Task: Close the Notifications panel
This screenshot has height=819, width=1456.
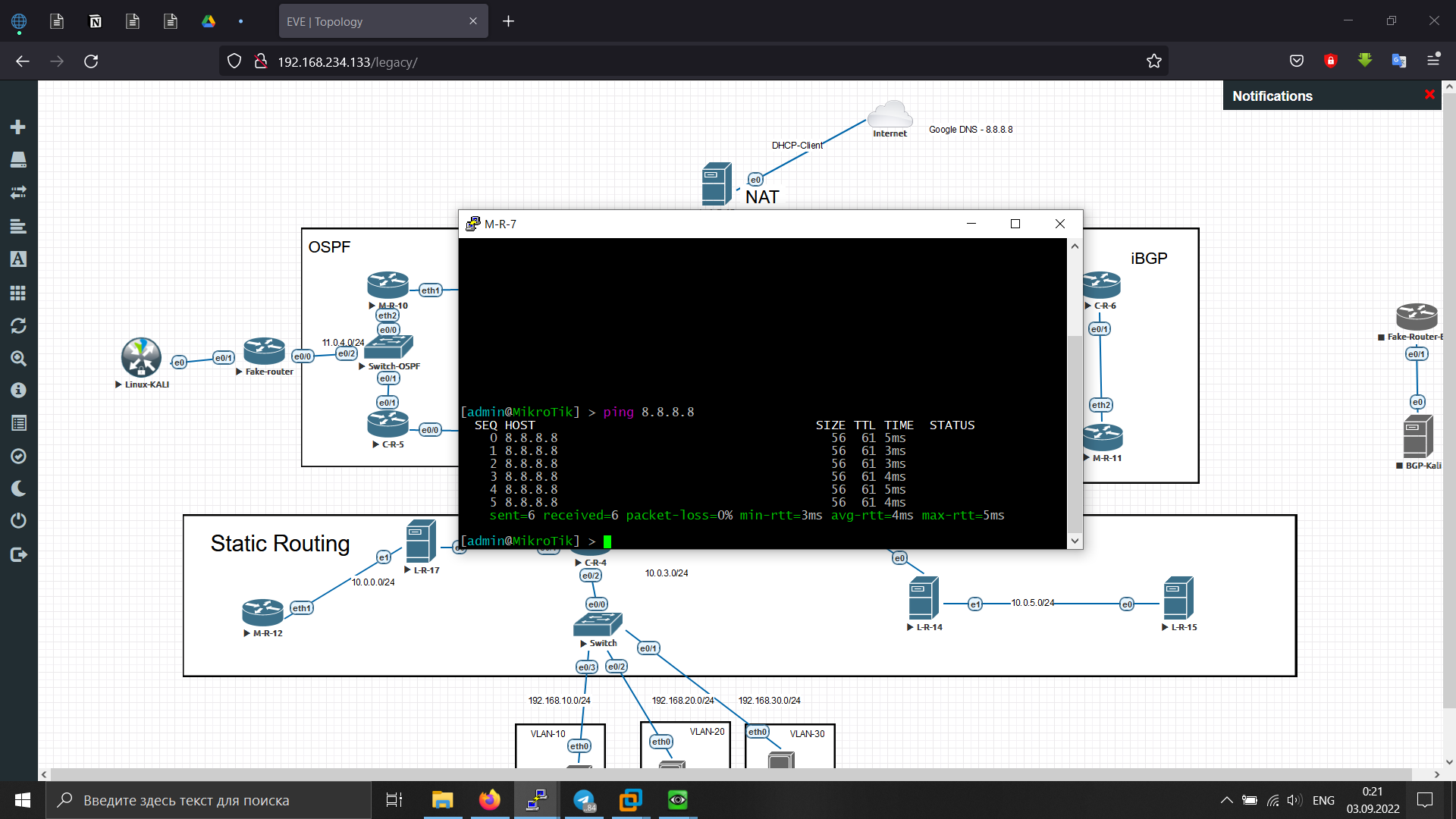Action: (x=1429, y=95)
